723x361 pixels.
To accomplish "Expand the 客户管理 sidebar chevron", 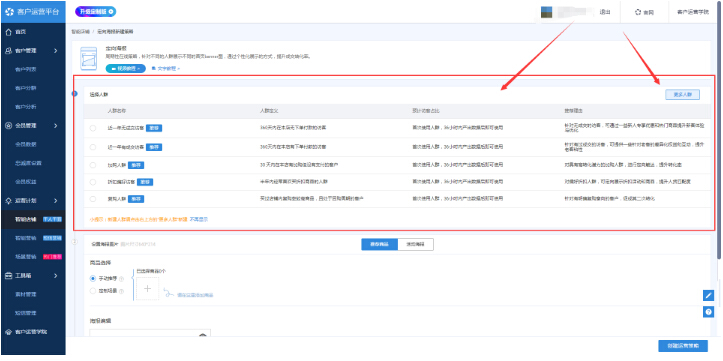I will (55, 51).
